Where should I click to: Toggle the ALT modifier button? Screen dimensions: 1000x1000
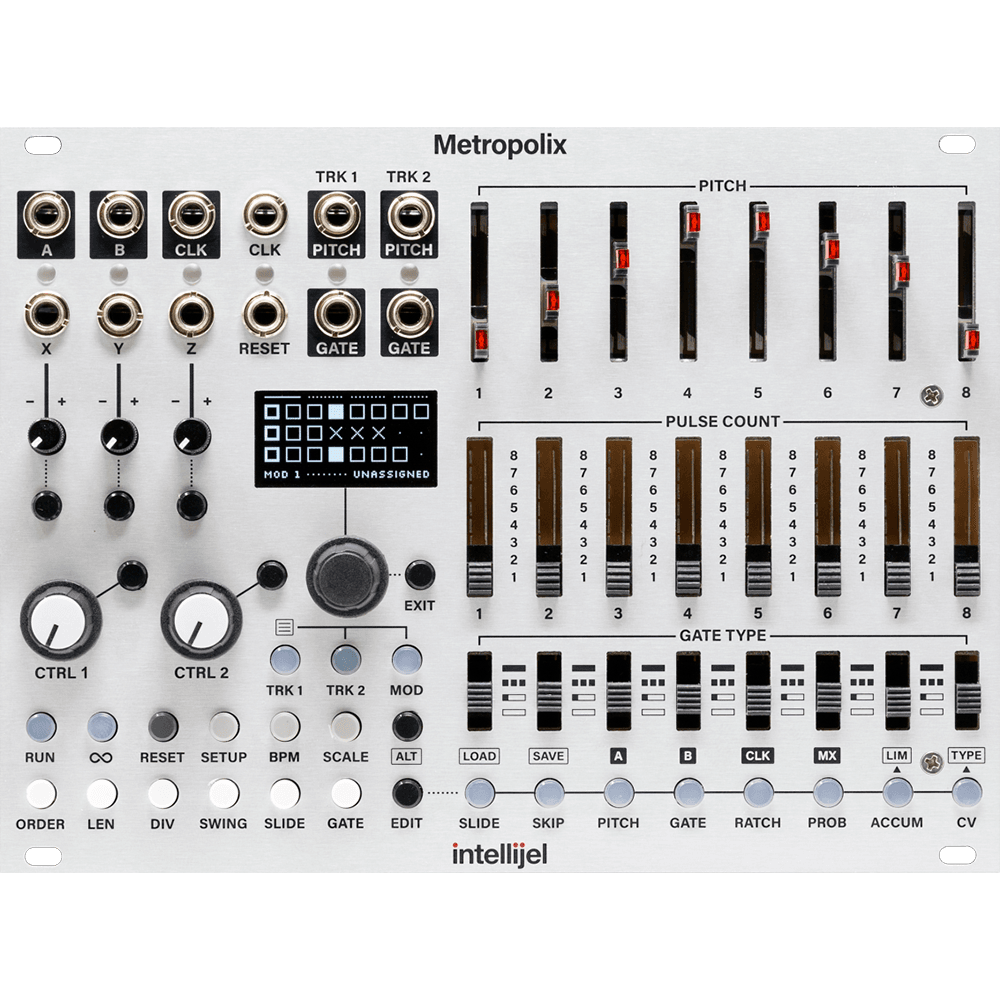coord(406,723)
